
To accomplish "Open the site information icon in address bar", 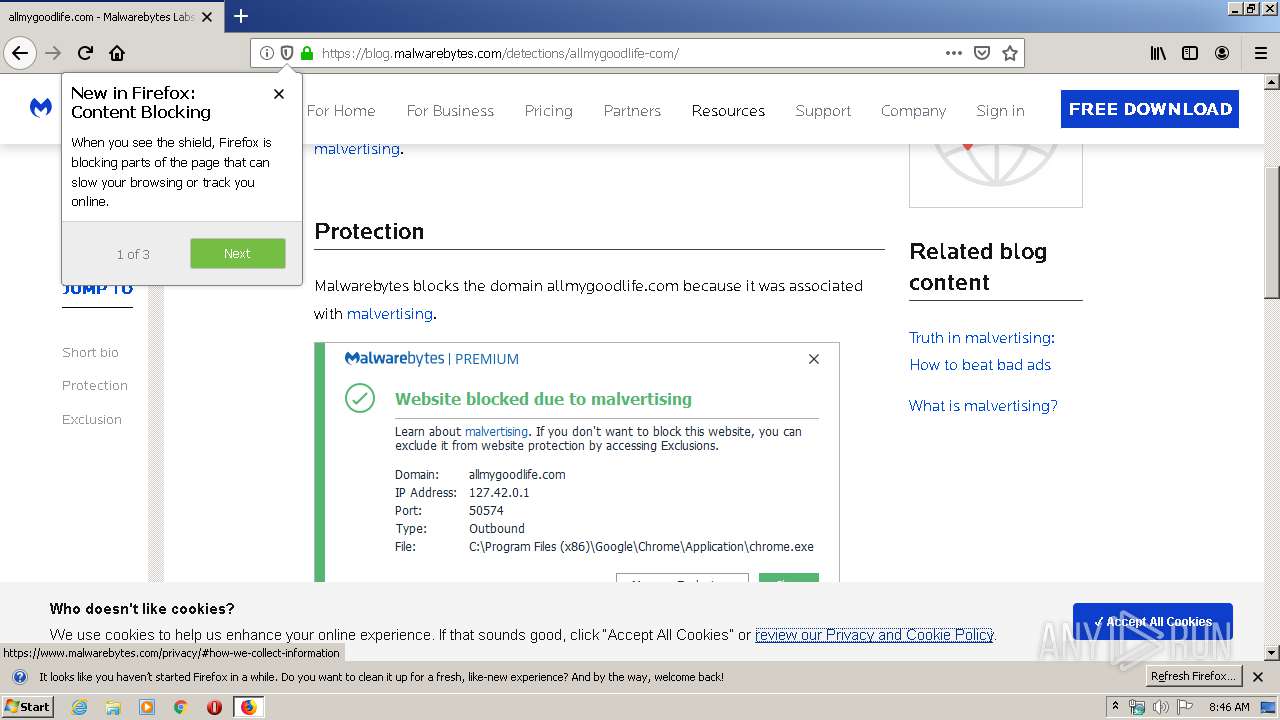I will 267,53.
